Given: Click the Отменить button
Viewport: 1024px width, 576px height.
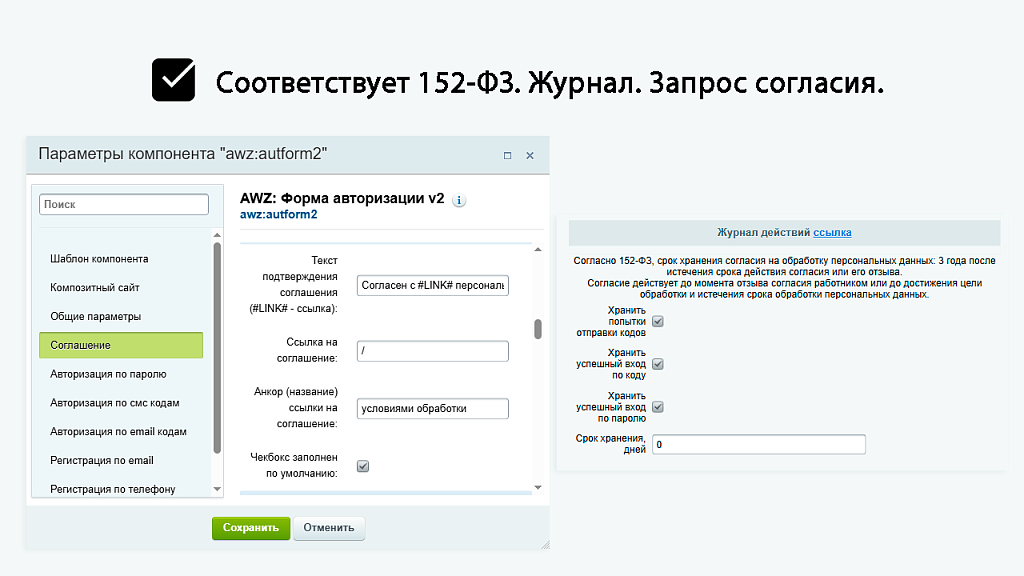Looking at the screenshot, I should (328, 528).
